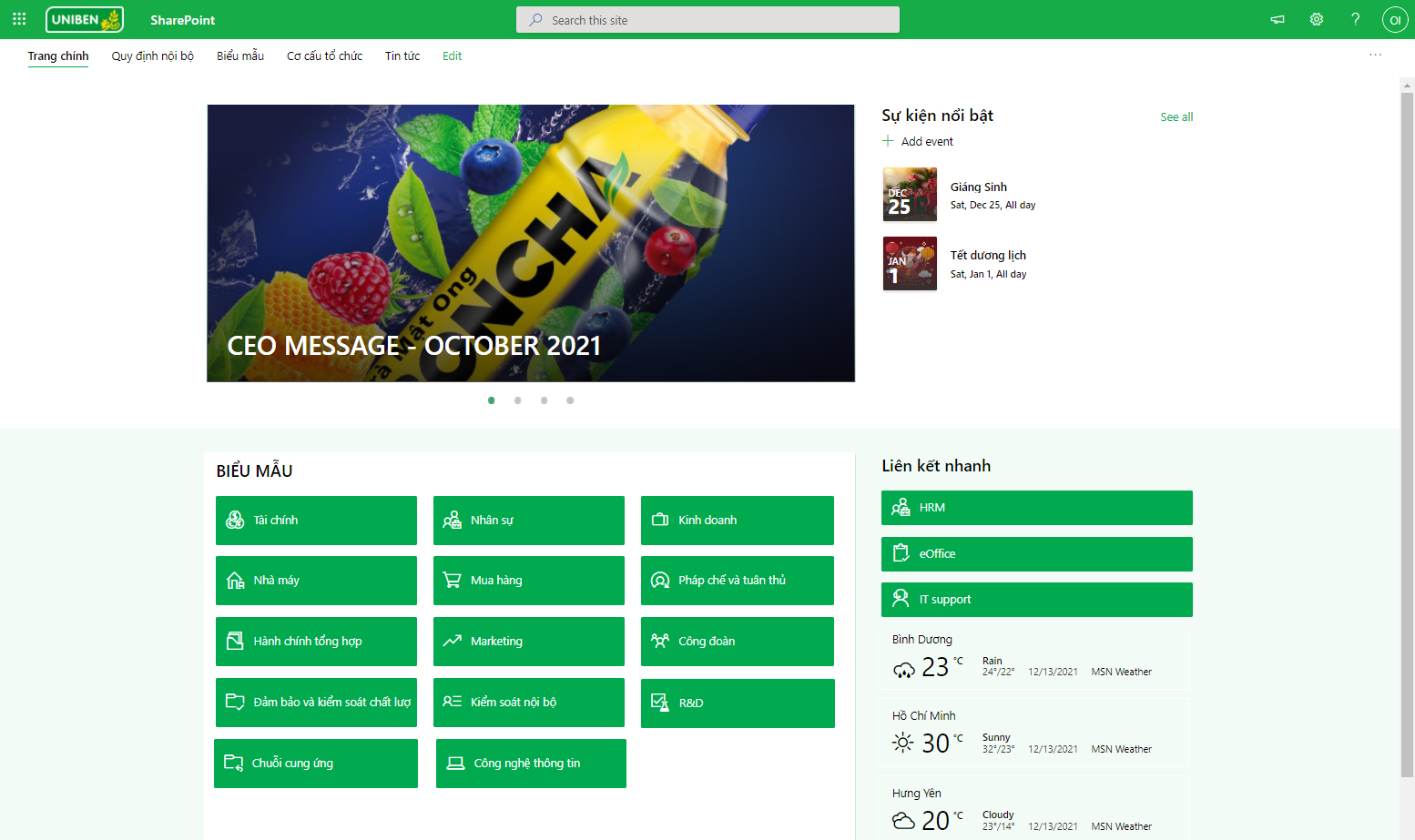The image size is (1415, 840).
Task: Select the third carousel slide dot
Action: point(544,400)
